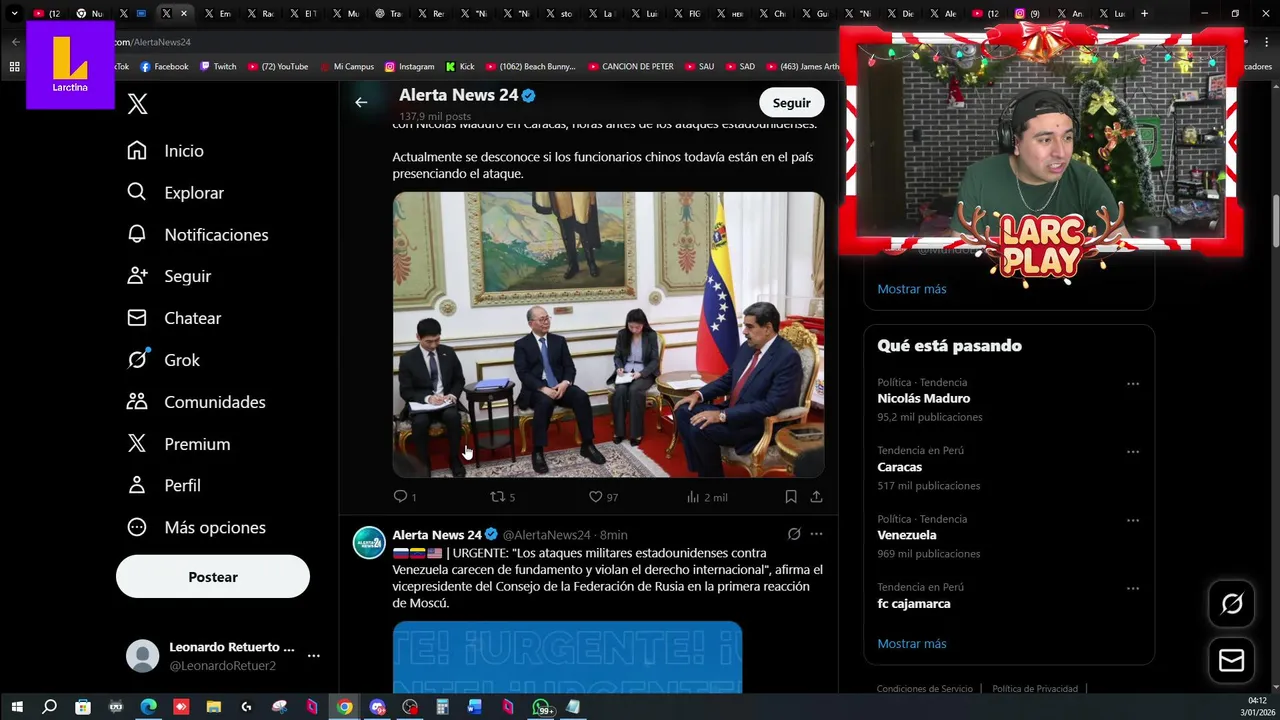Open the Explorar search icon

137,192
